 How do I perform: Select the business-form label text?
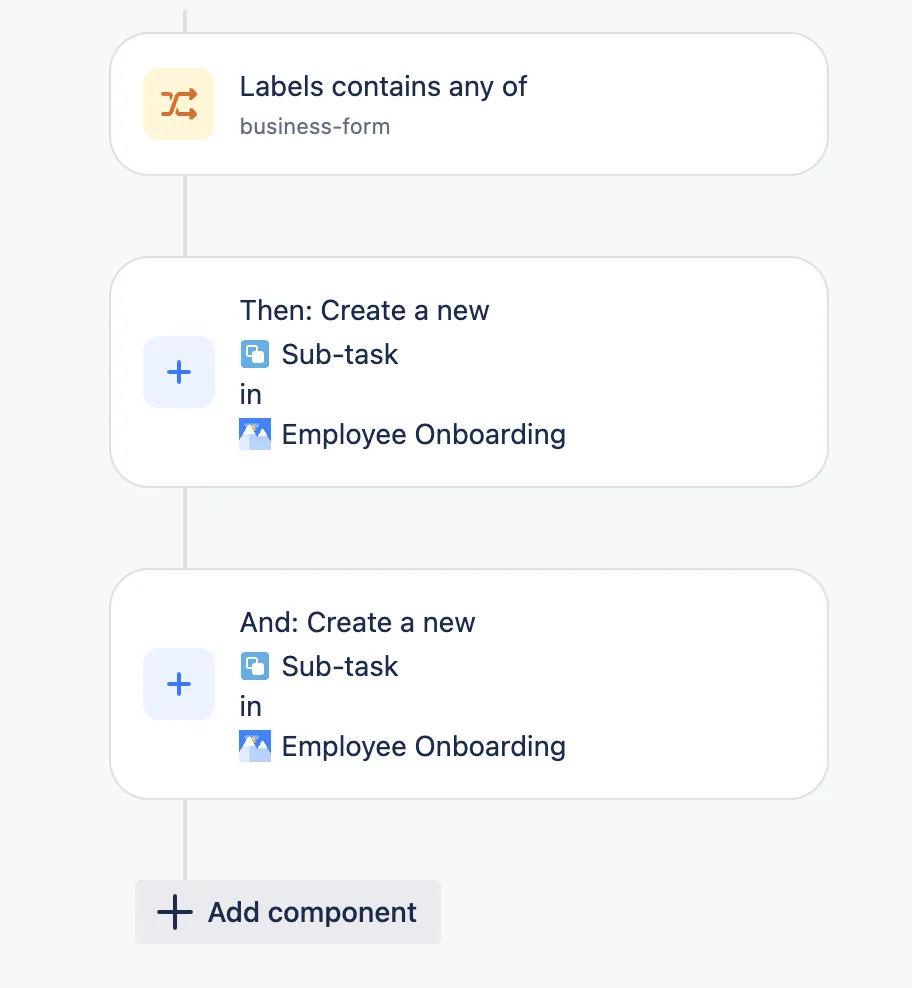click(315, 127)
